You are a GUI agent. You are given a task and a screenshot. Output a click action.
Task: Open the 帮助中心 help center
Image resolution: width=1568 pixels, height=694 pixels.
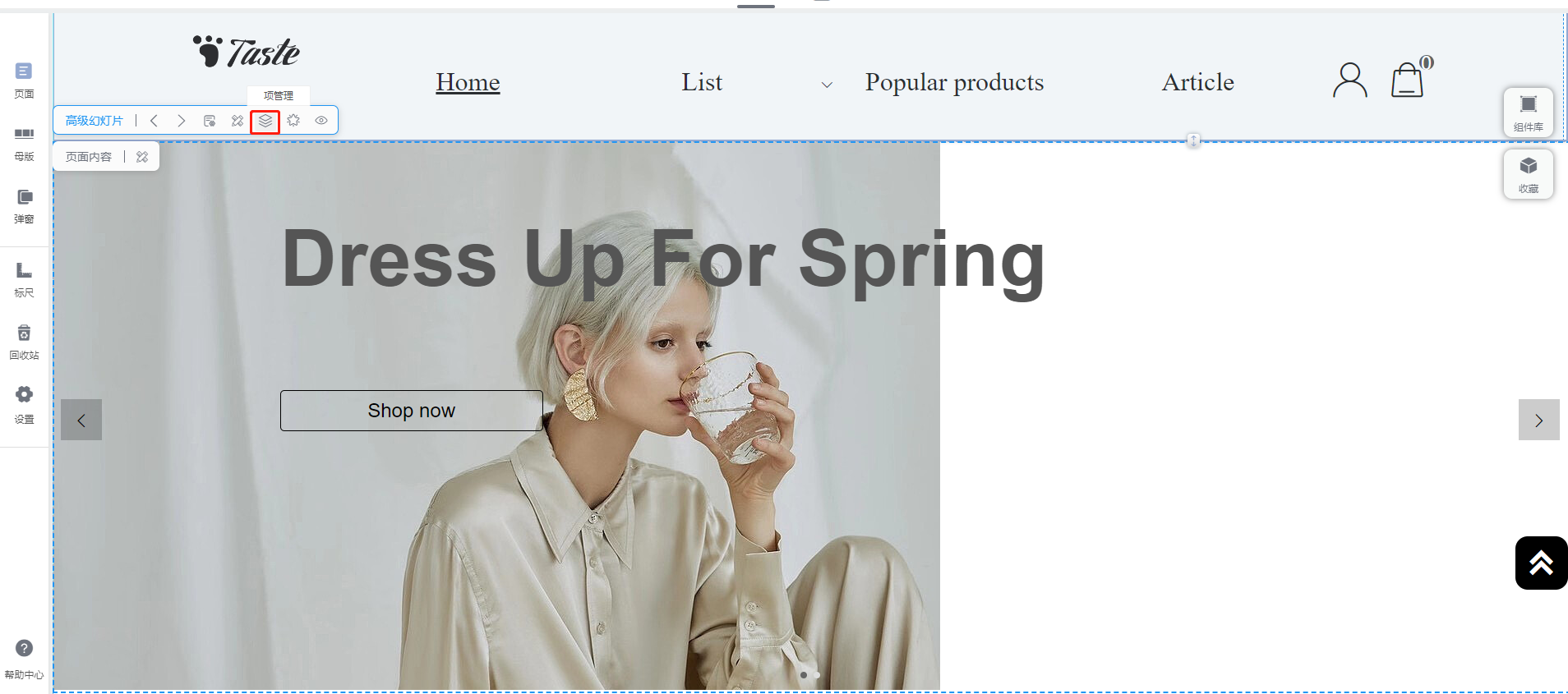(24, 660)
